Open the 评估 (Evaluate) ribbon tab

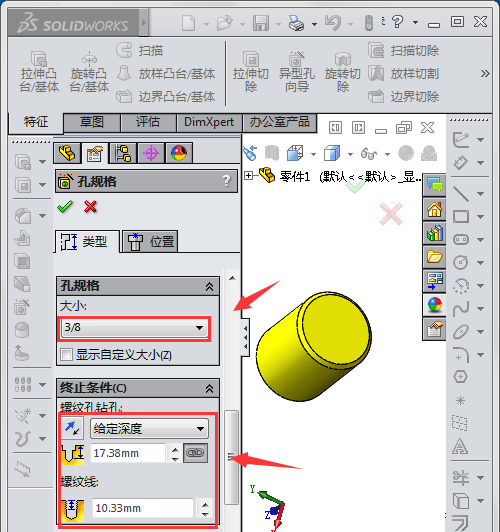click(148, 122)
